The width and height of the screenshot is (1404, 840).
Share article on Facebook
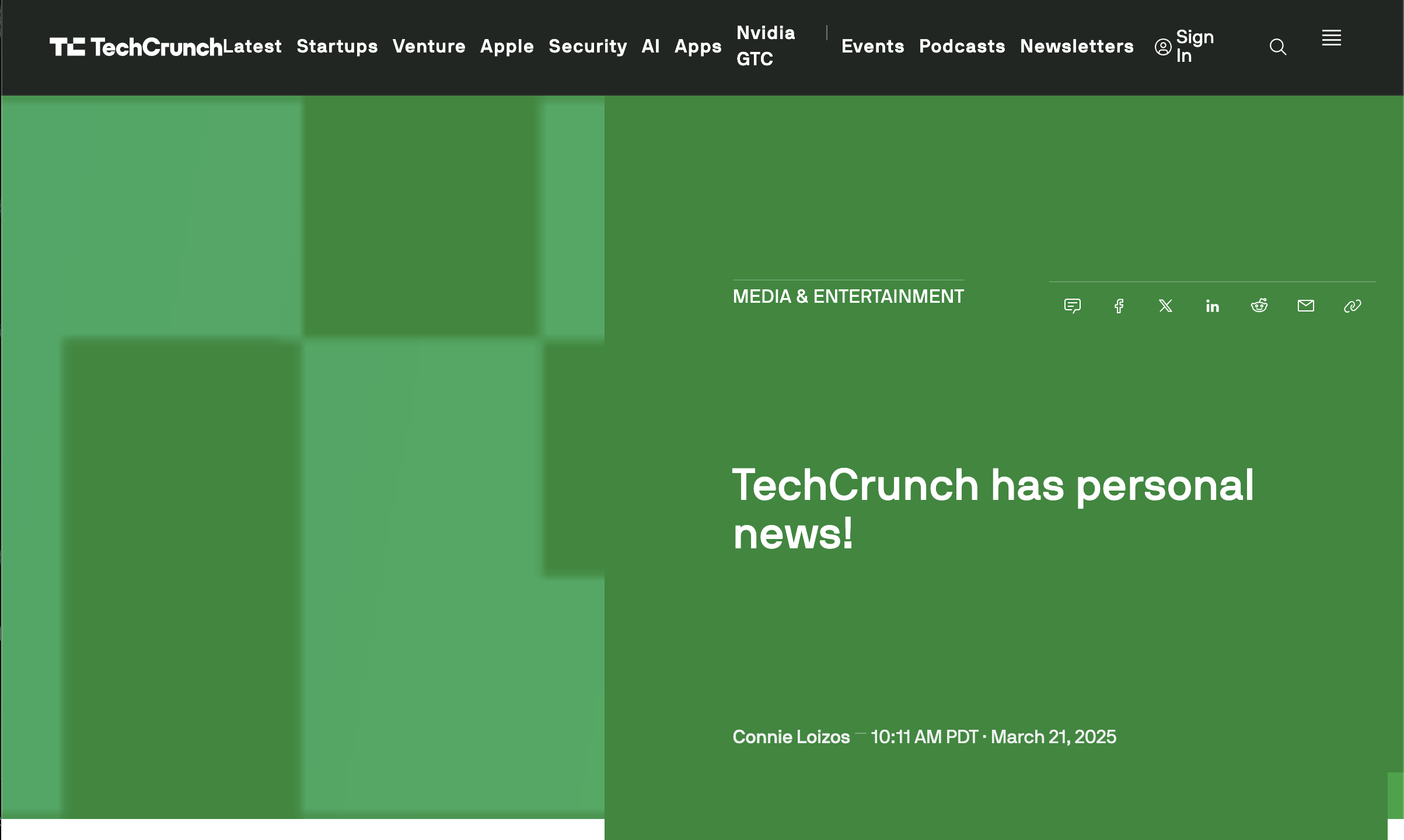1119,306
